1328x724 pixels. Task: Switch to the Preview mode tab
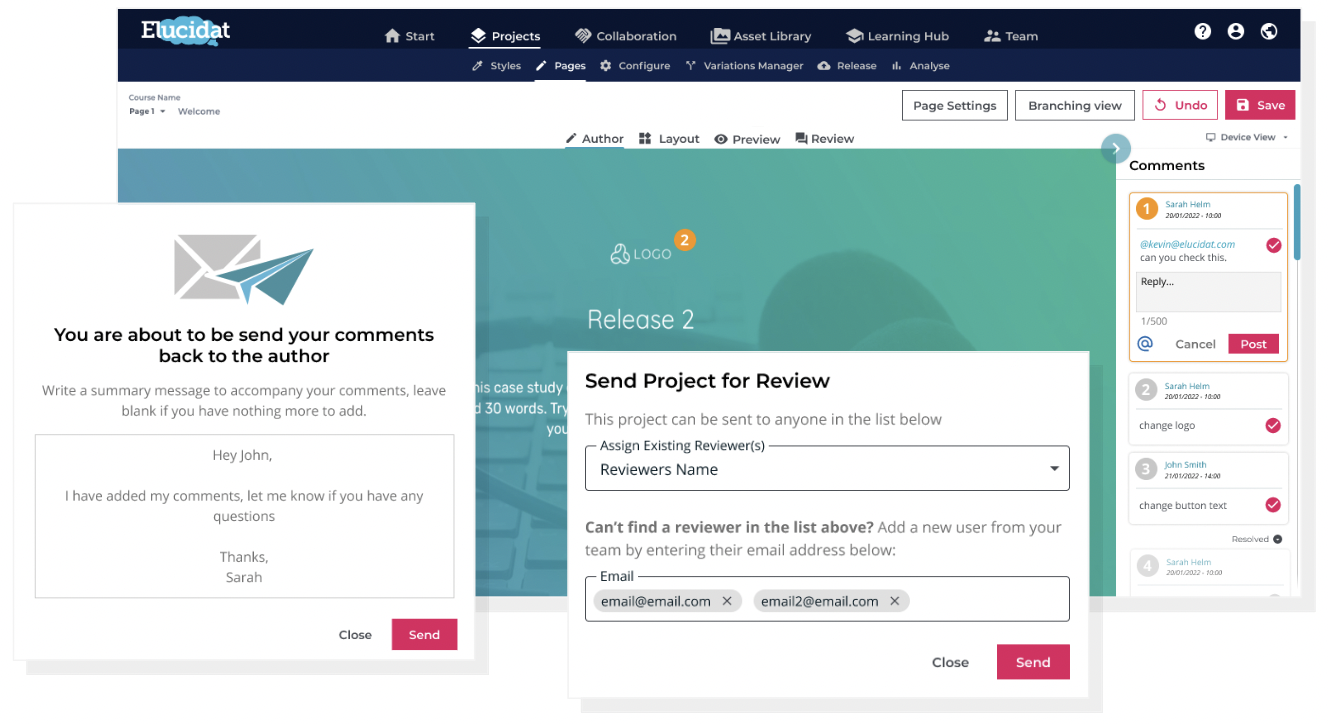[747, 139]
